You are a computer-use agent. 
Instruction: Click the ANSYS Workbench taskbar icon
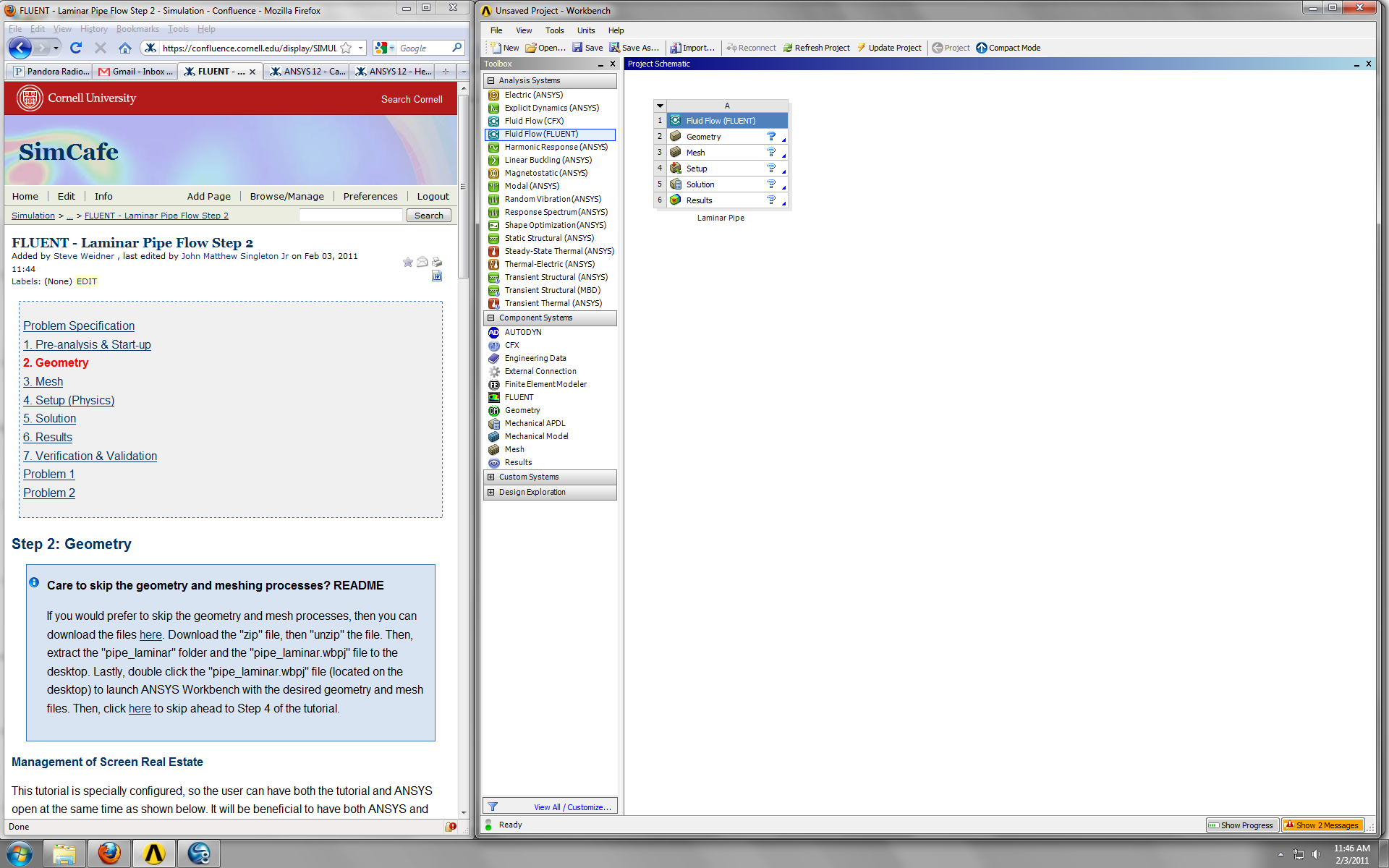154,854
